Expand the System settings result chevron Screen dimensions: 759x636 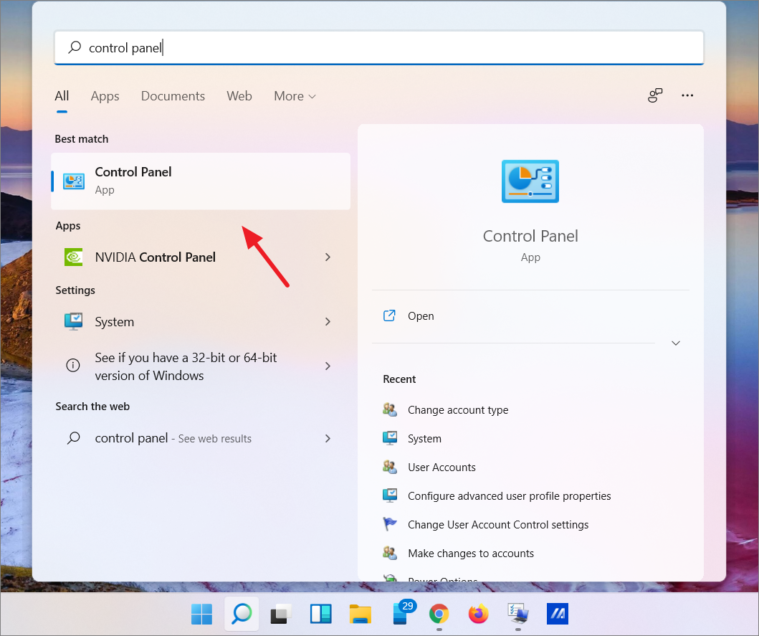(x=328, y=321)
